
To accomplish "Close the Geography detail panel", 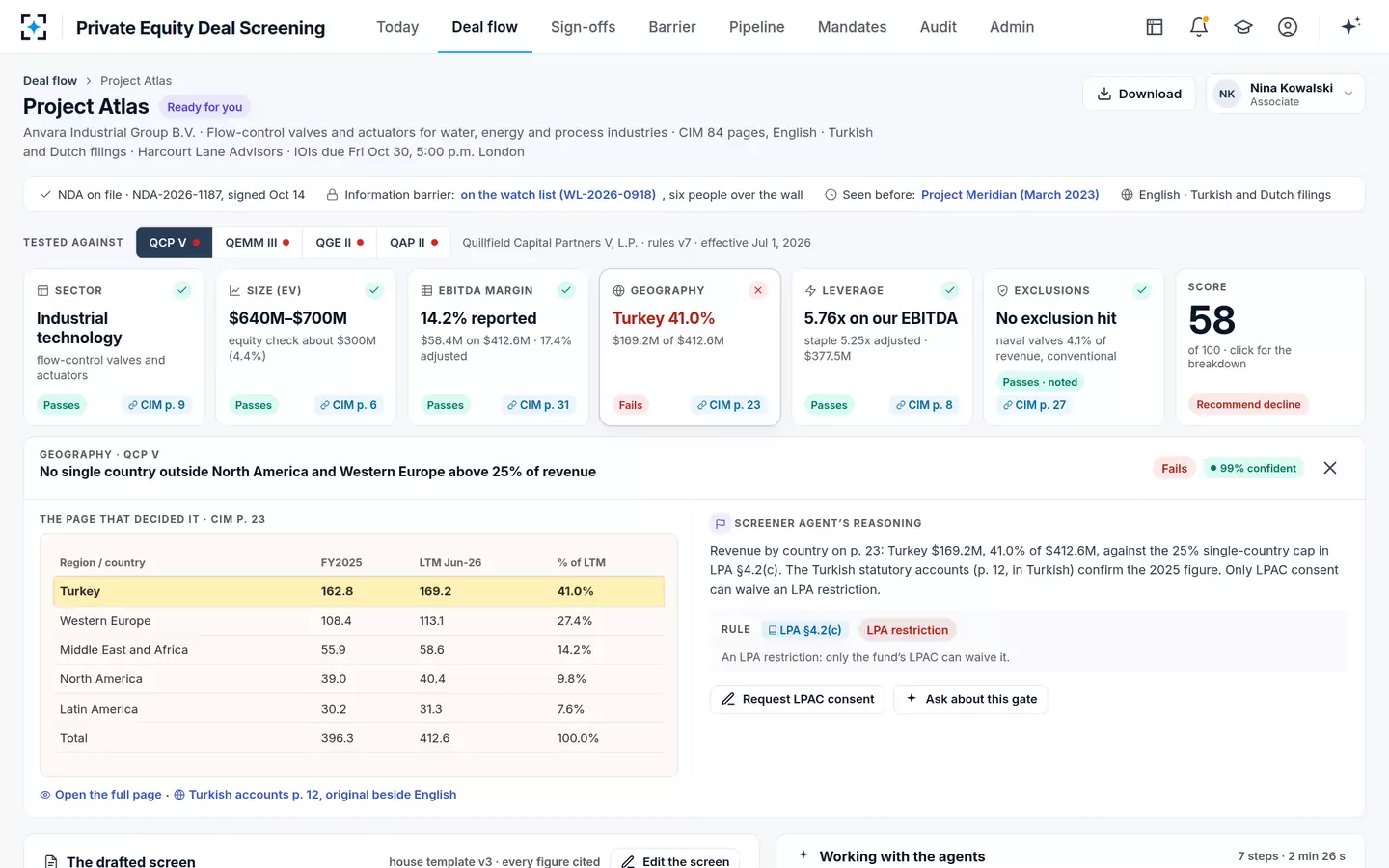I will point(1330,468).
